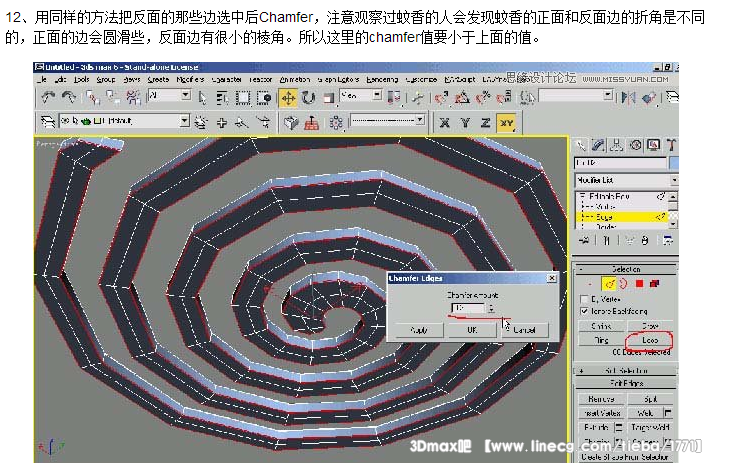Collapse the Edit Edges rollout header
Screen dimensions: 731x463
(x=626, y=383)
